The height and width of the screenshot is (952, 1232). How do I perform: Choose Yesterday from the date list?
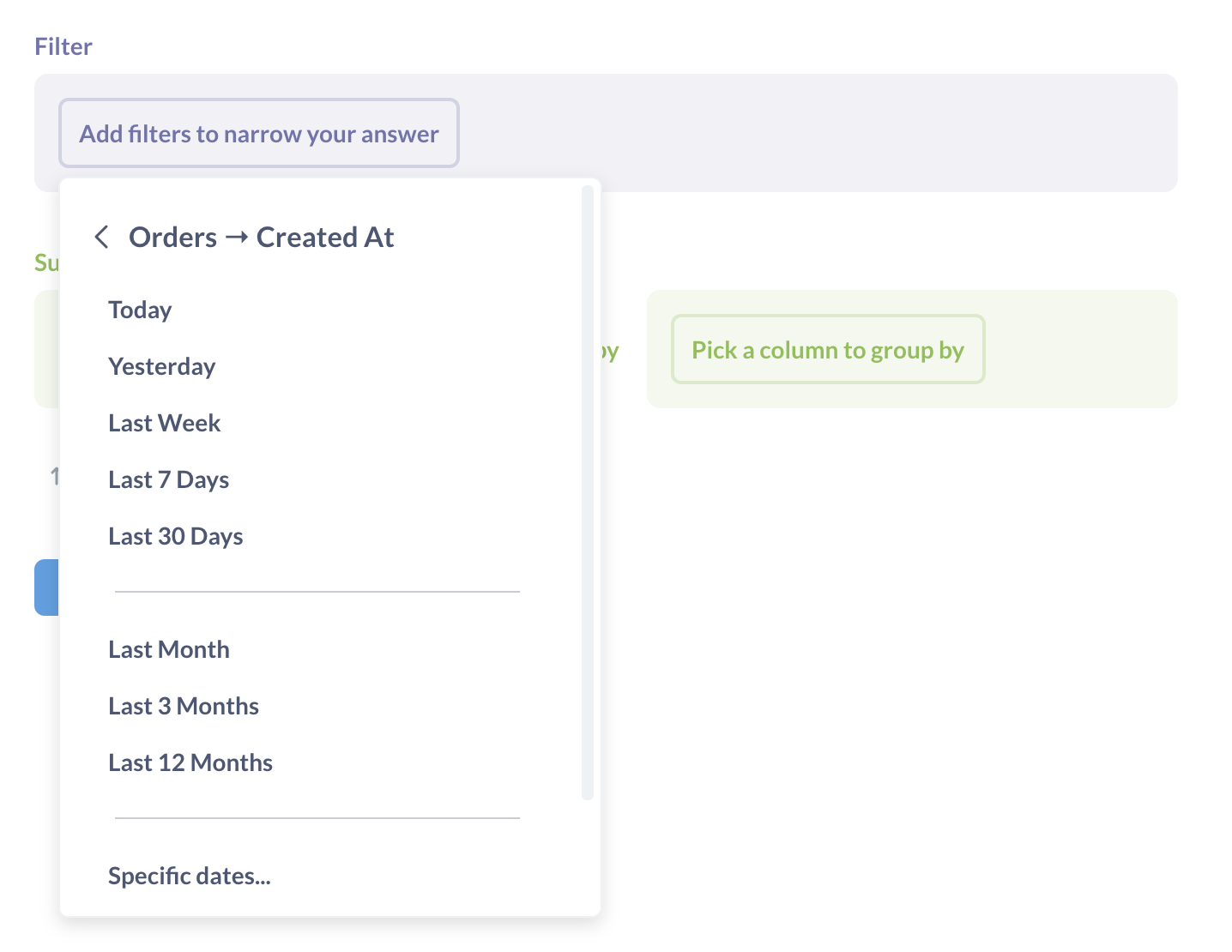coord(161,366)
